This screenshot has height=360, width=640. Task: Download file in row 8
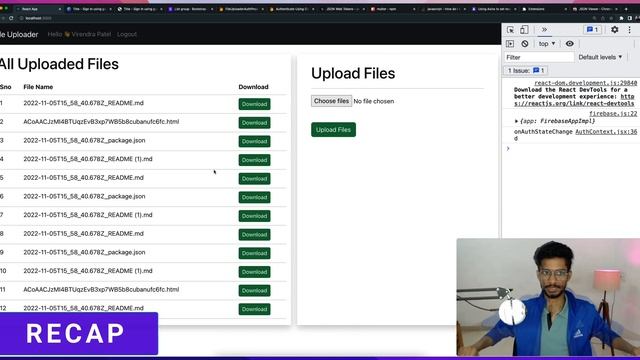pyautogui.click(x=254, y=235)
